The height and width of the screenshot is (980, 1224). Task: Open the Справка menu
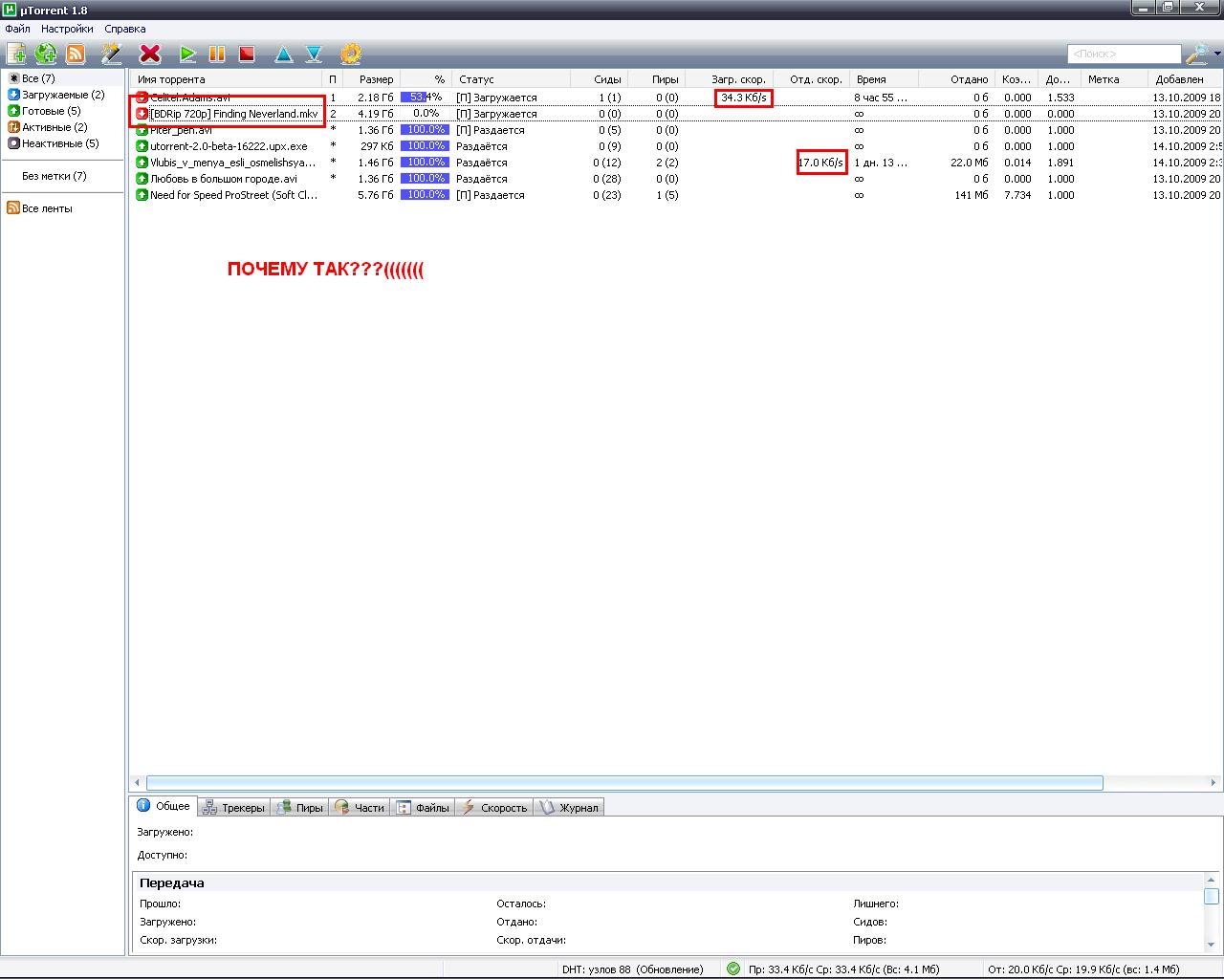click(x=125, y=29)
